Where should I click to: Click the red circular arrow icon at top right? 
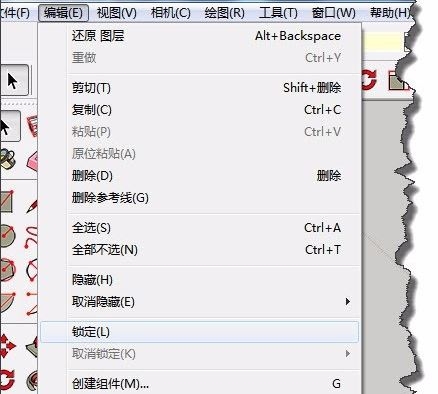coord(369,80)
